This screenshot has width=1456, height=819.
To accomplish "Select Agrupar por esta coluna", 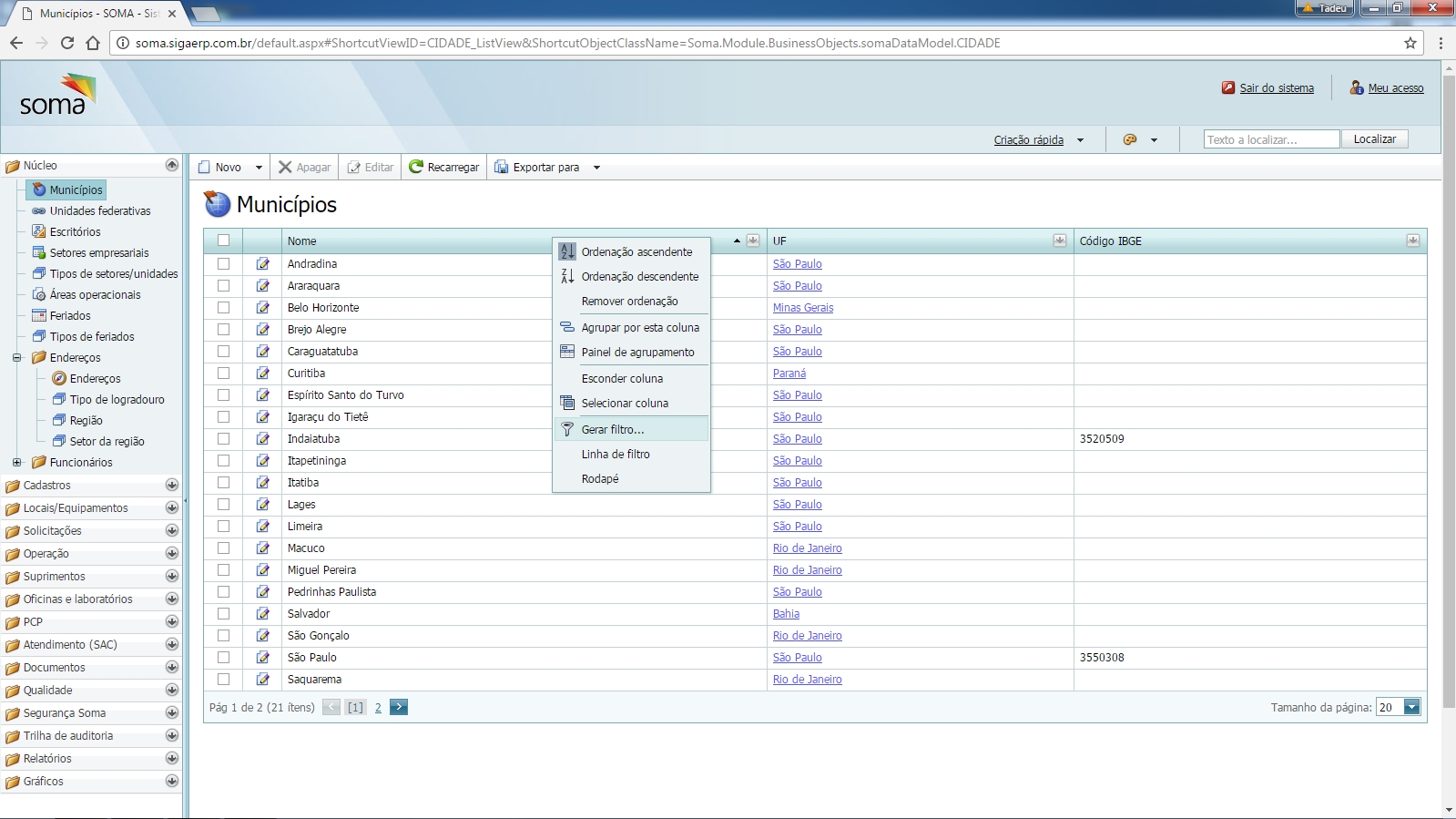I will (632, 327).
